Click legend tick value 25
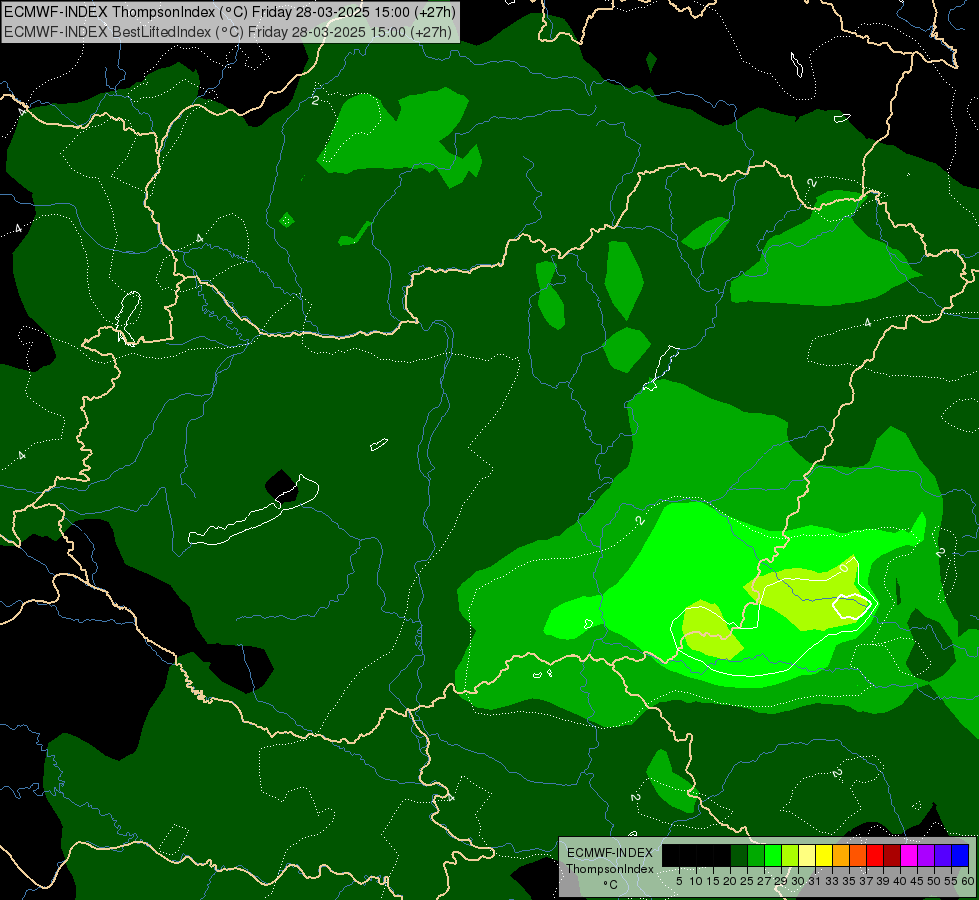The width and height of the screenshot is (979, 900). pyautogui.click(x=747, y=881)
